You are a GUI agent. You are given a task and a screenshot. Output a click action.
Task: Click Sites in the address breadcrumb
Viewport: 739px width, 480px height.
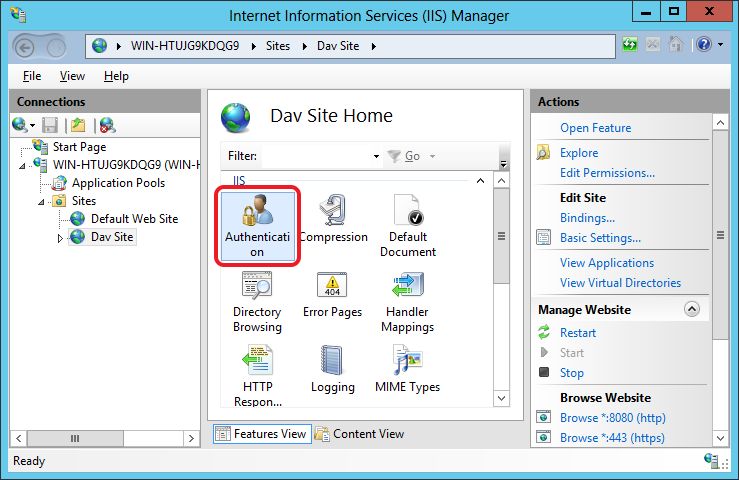[x=278, y=46]
